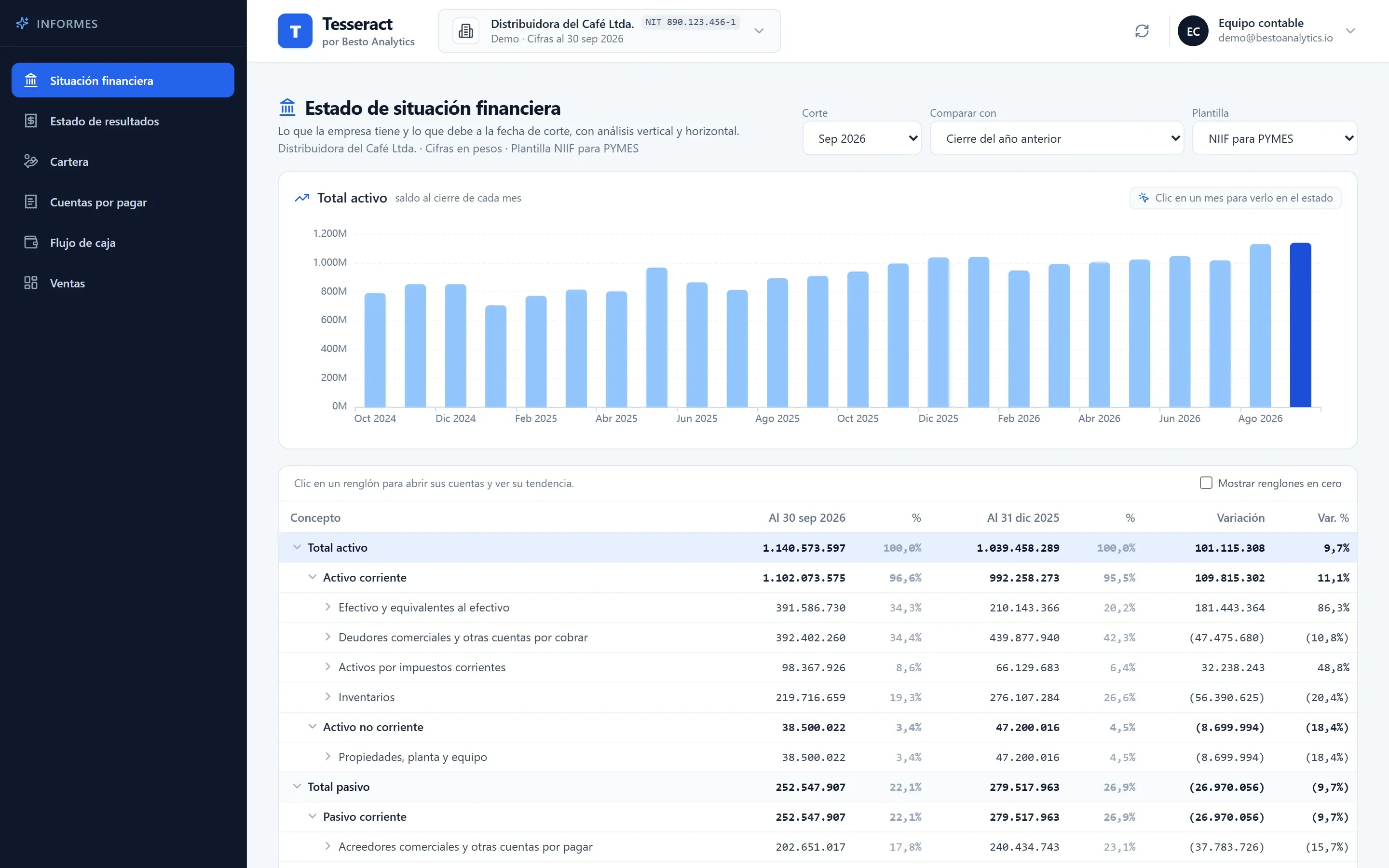The image size is (1389, 868).
Task: Click the chart bar above Abr 2025
Action: [616, 349]
